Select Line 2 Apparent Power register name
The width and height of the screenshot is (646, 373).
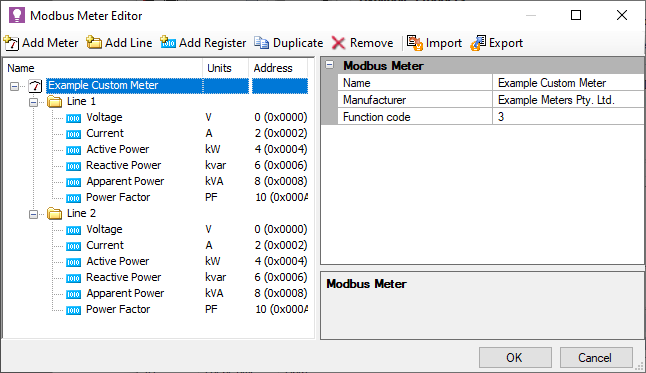tap(125, 293)
